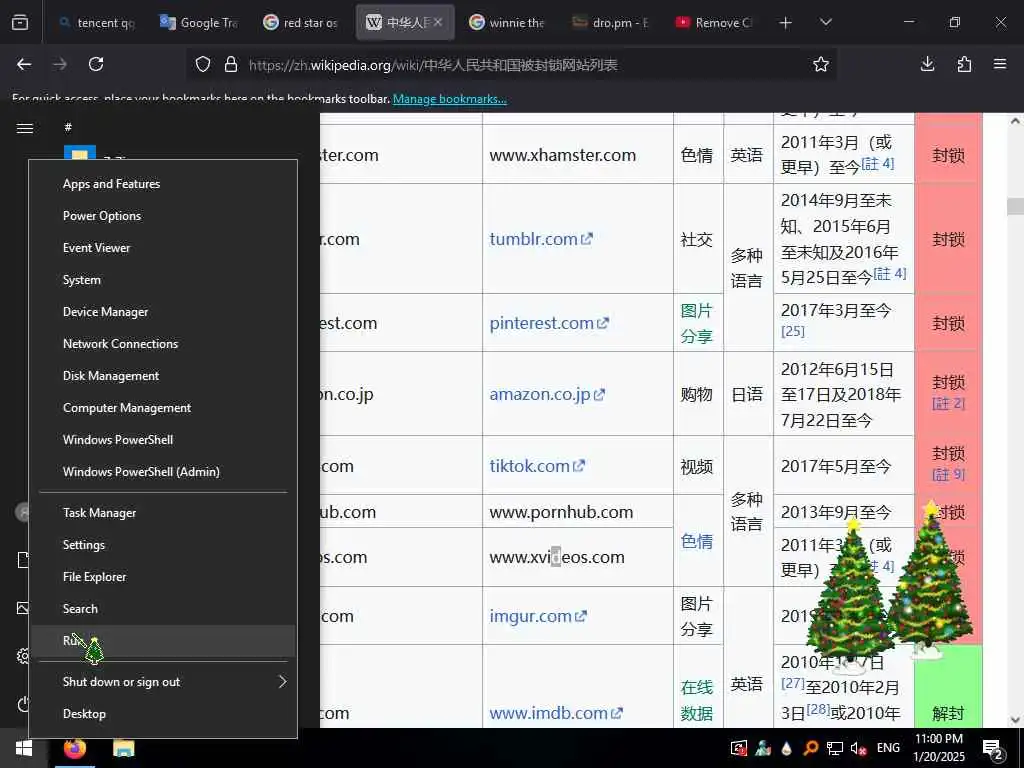Open the www.imdb.com link

coord(556,713)
